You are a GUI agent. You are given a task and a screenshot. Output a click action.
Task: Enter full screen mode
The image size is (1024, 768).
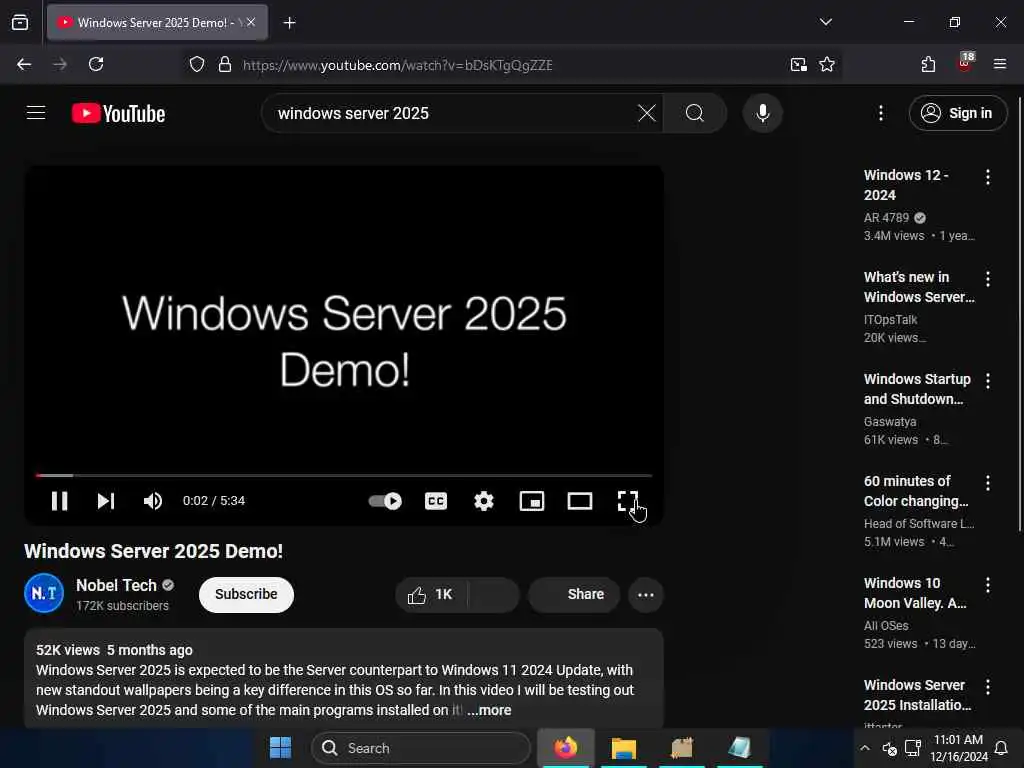tap(628, 501)
